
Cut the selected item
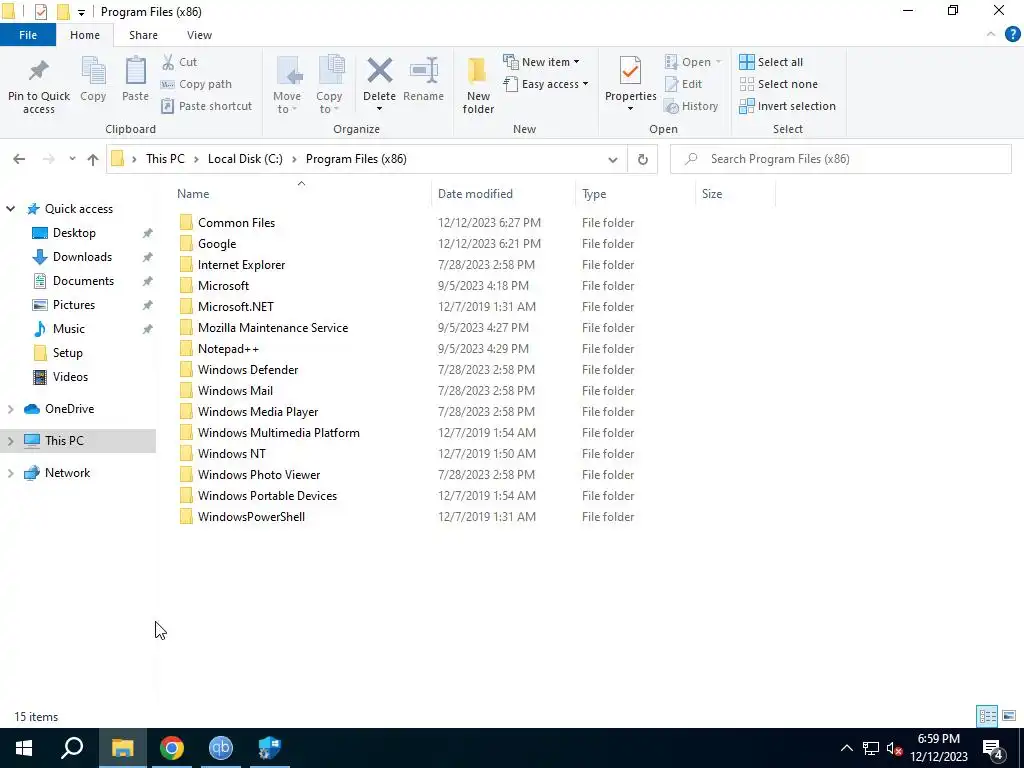click(x=180, y=62)
